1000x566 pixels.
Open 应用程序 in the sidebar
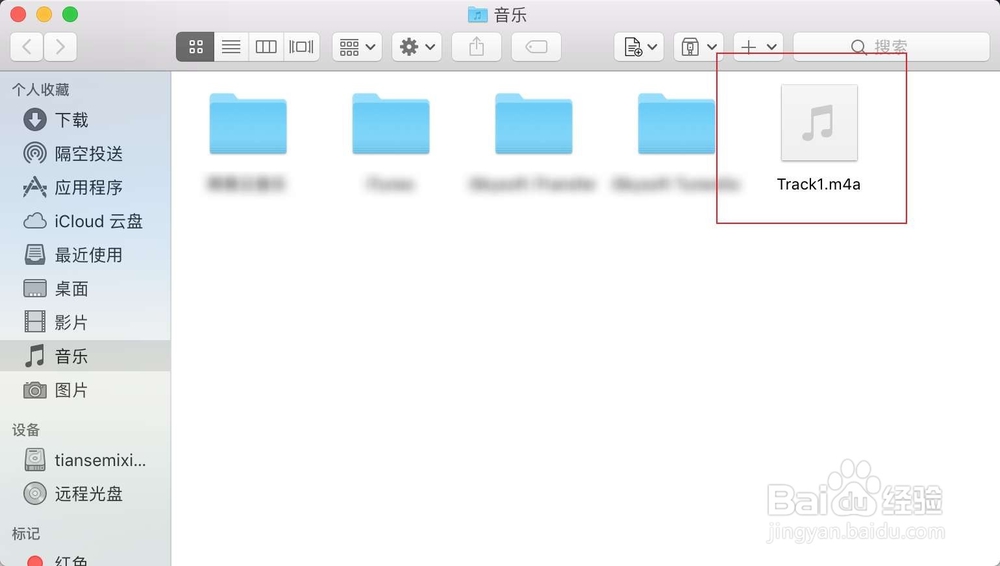click(x=85, y=187)
